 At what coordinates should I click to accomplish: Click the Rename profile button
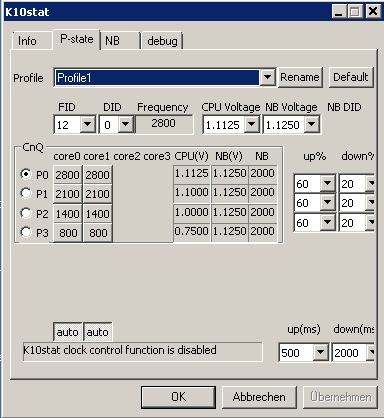300,77
